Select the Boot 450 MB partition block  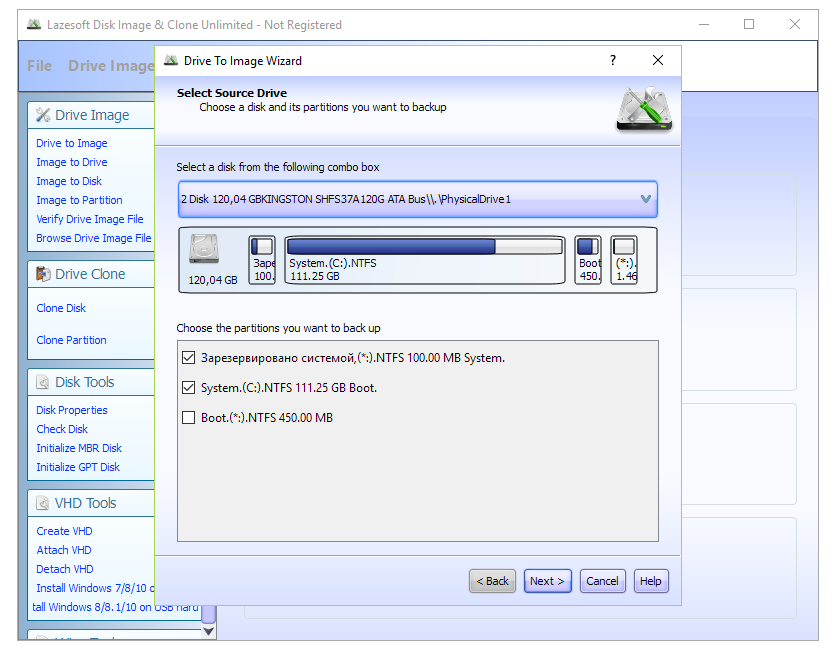pyautogui.click(x=588, y=260)
